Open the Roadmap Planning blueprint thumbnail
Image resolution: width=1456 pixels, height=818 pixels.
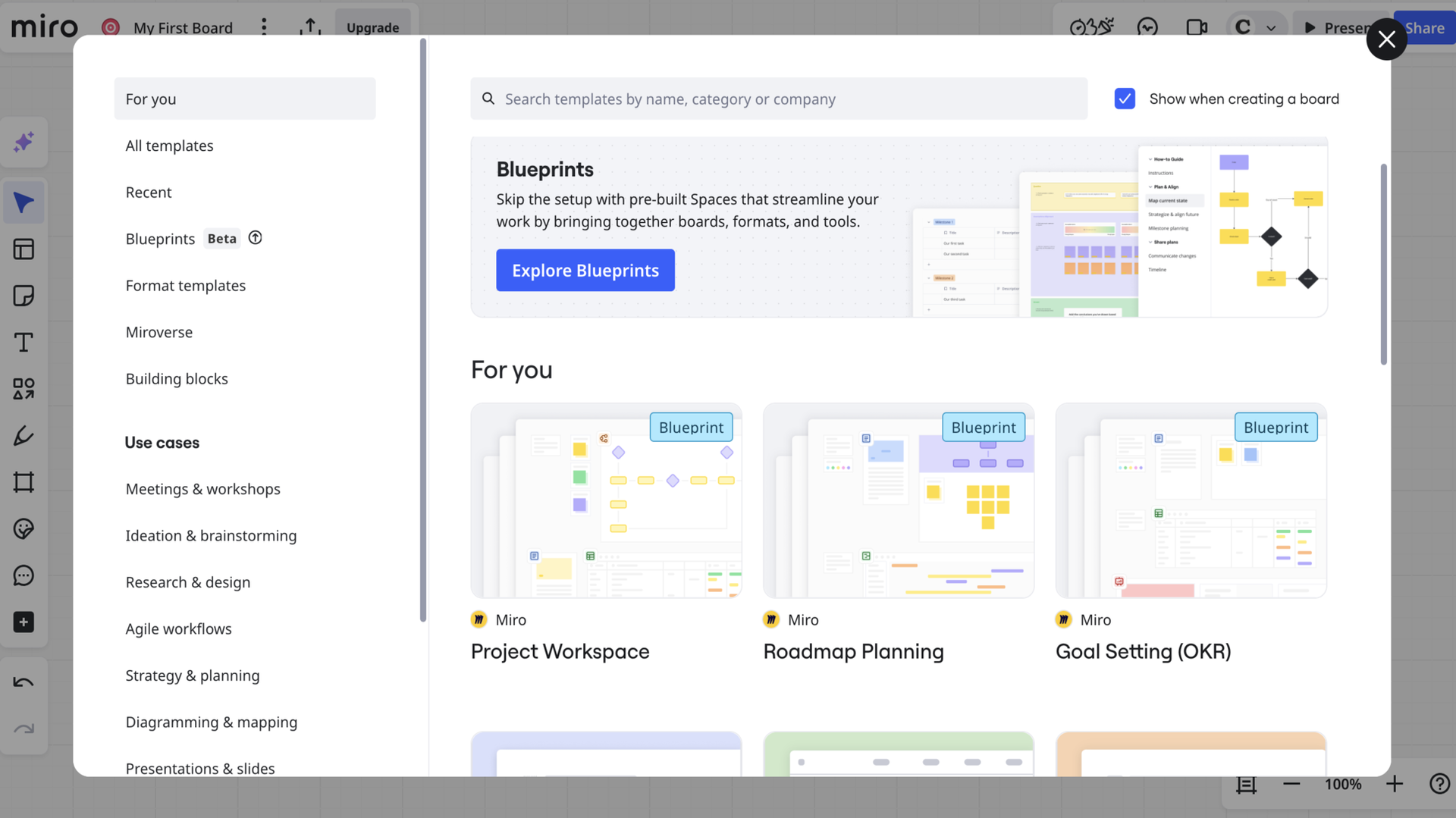[x=899, y=500]
